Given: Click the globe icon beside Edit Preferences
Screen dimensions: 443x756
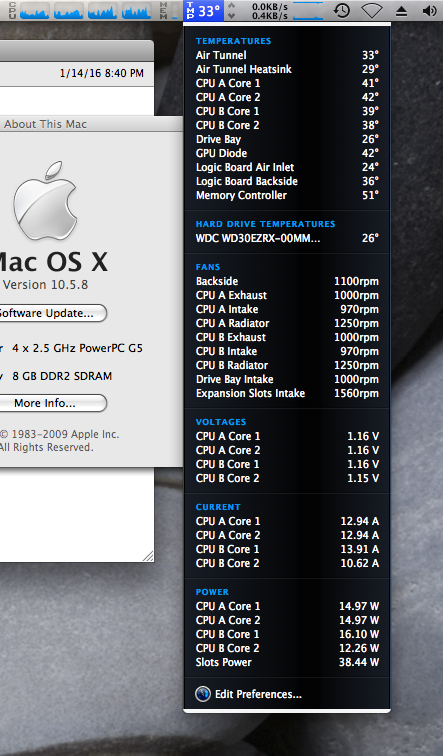Looking at the screenshot, I should pyautogui.click(x=203, y=694).
